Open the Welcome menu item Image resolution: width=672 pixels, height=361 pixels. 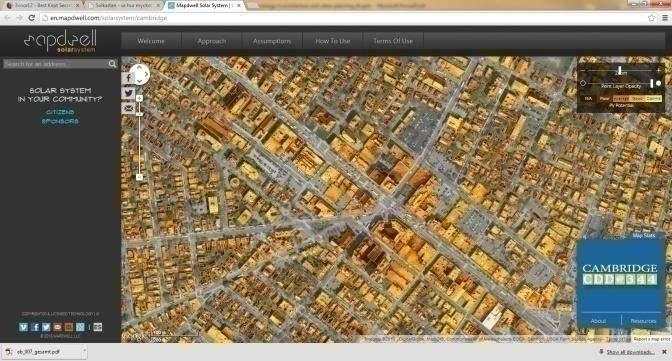(151, 41)
